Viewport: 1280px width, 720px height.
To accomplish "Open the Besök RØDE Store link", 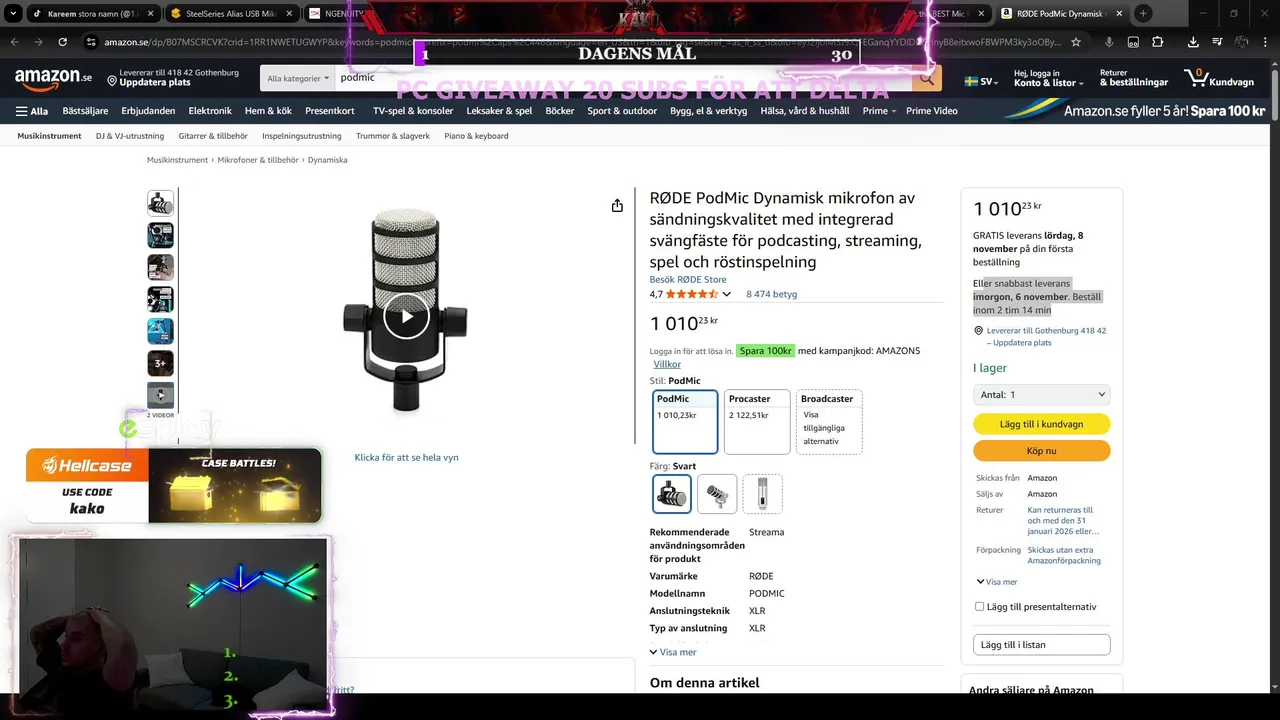I will coord(688,279).
